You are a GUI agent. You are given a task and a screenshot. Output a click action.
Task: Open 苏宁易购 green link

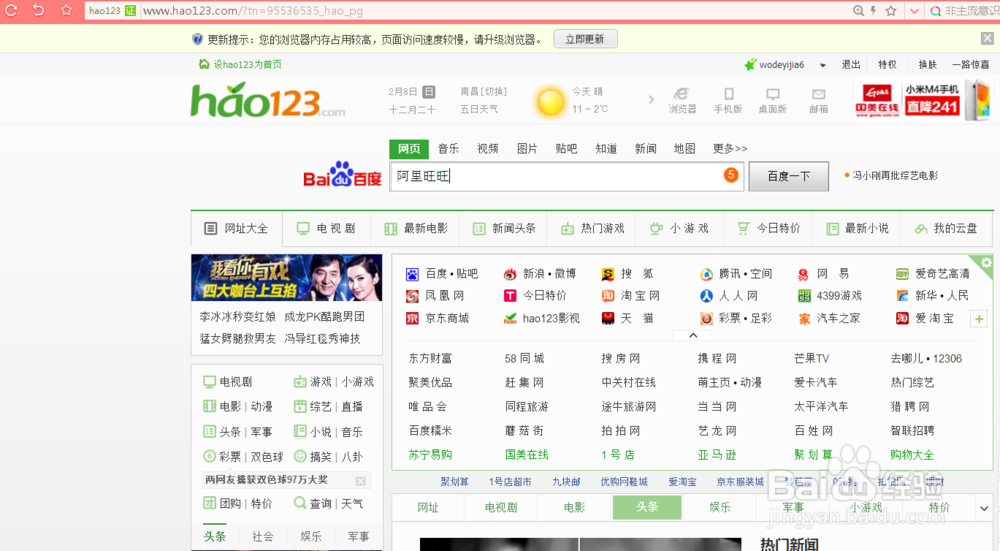coord(430,455)
